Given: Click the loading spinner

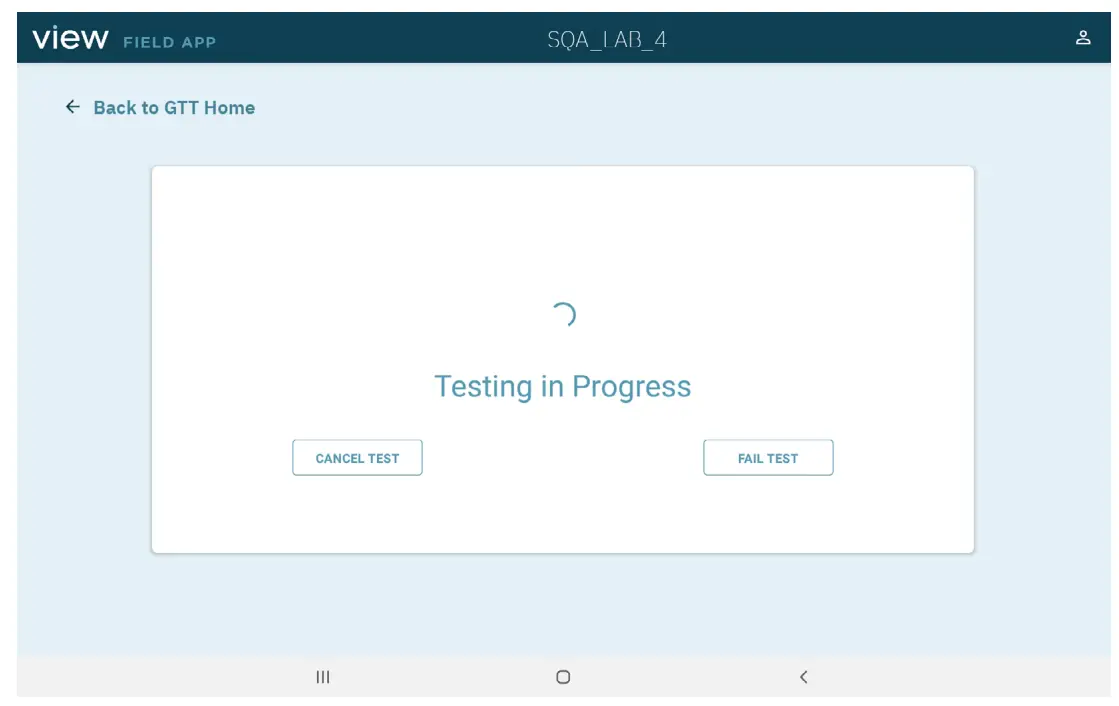Looking at the screenshot, I should coord(563,315).
